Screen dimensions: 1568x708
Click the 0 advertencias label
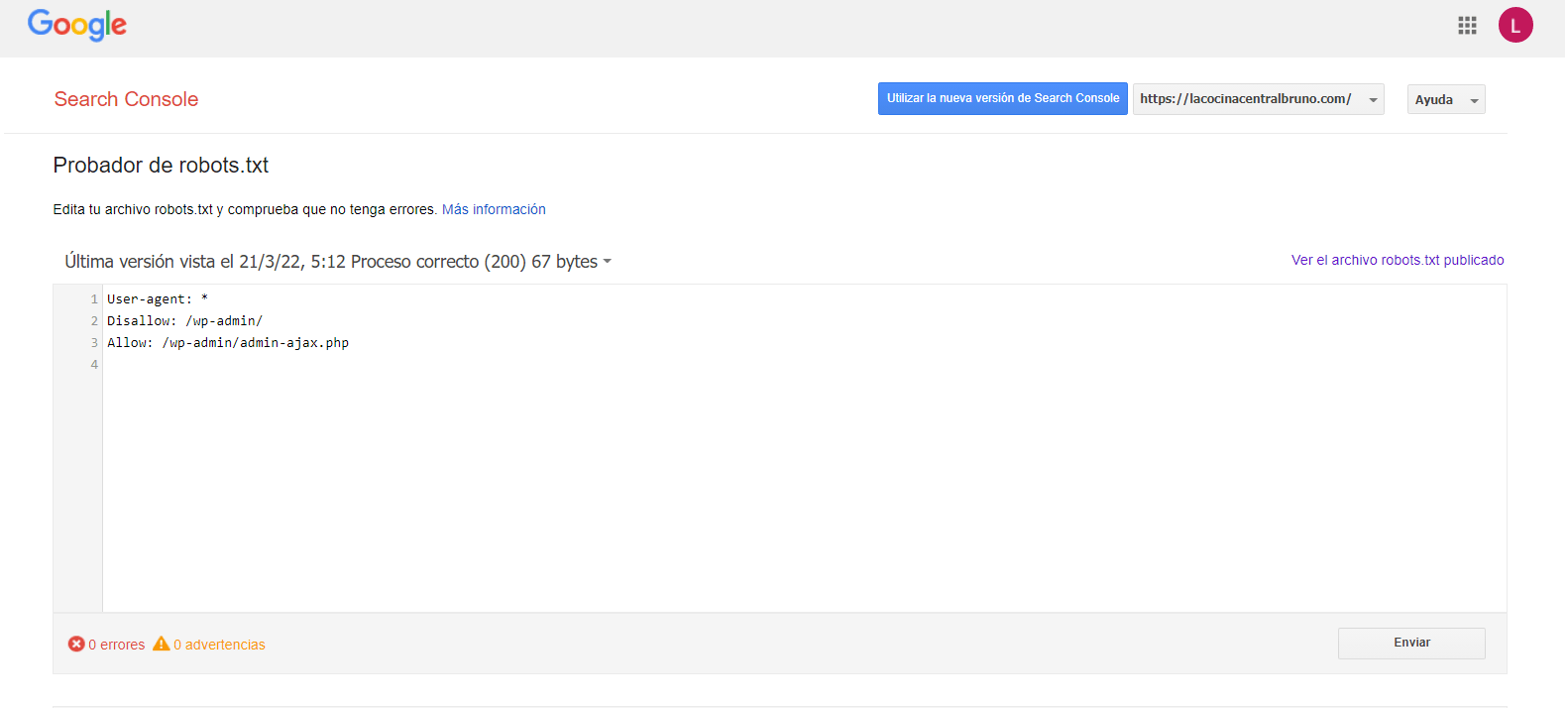[x=219, y=645]
